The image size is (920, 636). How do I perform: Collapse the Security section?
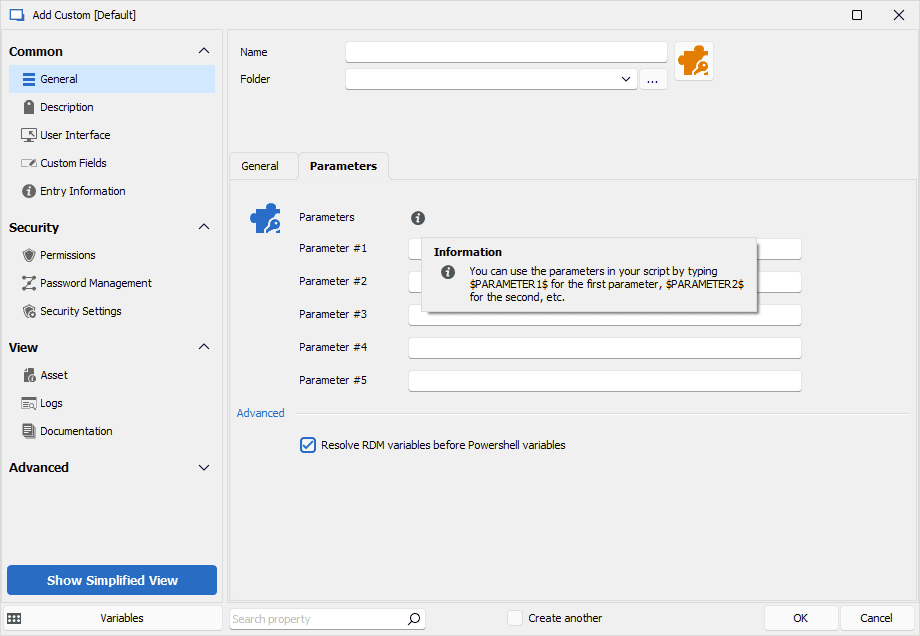(204, 227)
